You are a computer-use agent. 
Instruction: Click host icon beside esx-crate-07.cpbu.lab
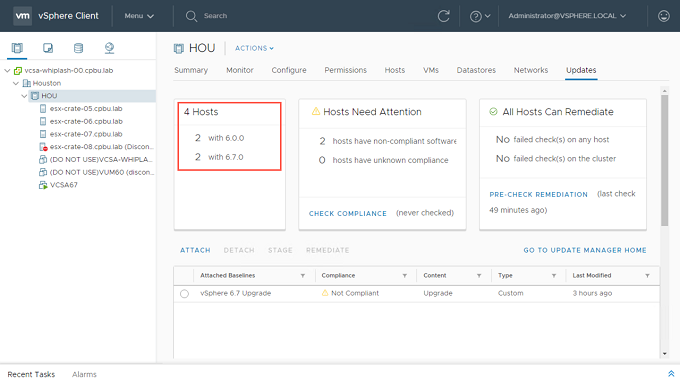(x=43, y=134)
